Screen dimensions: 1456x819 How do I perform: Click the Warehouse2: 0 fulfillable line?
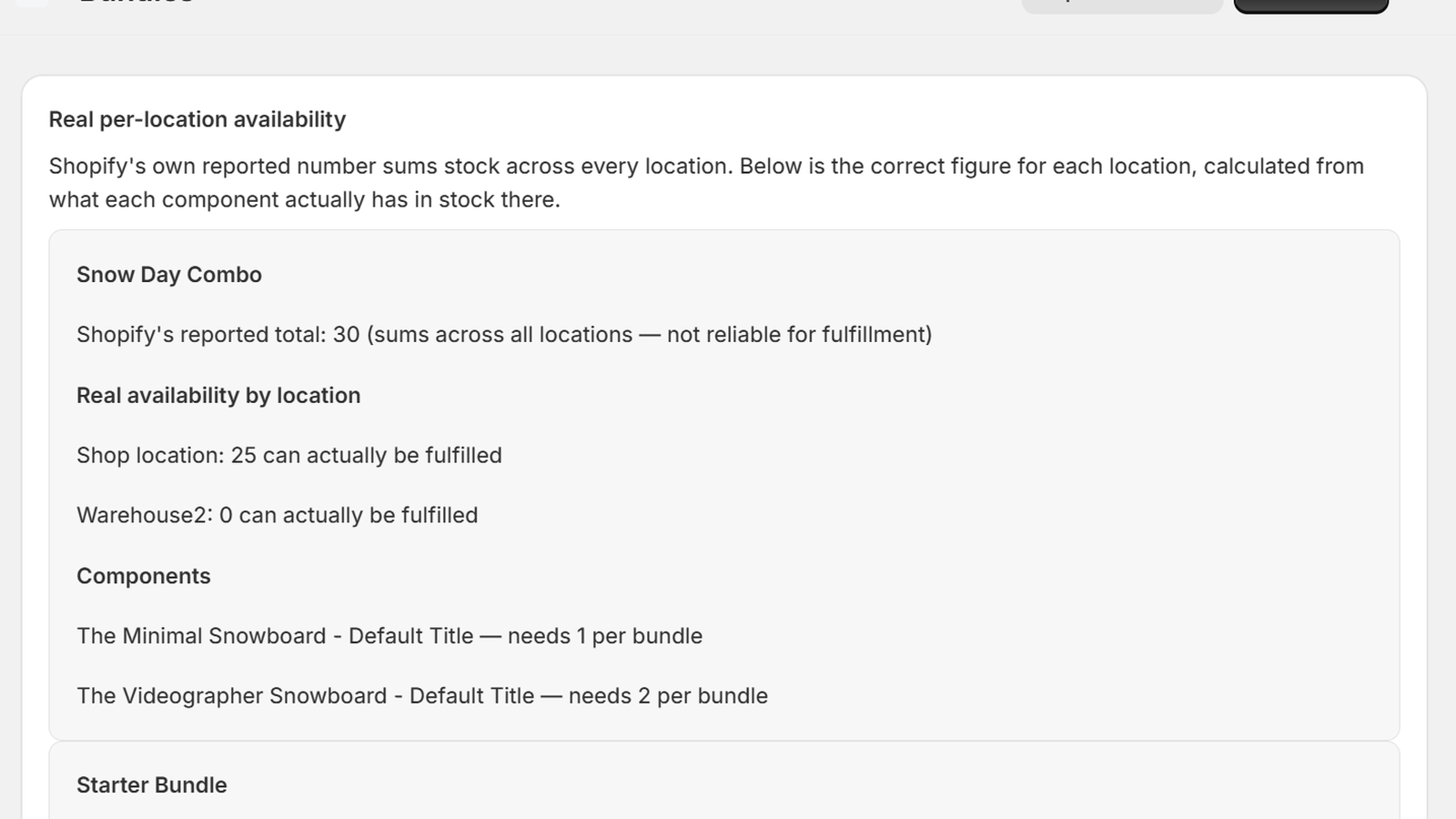[x=278, y=515]
